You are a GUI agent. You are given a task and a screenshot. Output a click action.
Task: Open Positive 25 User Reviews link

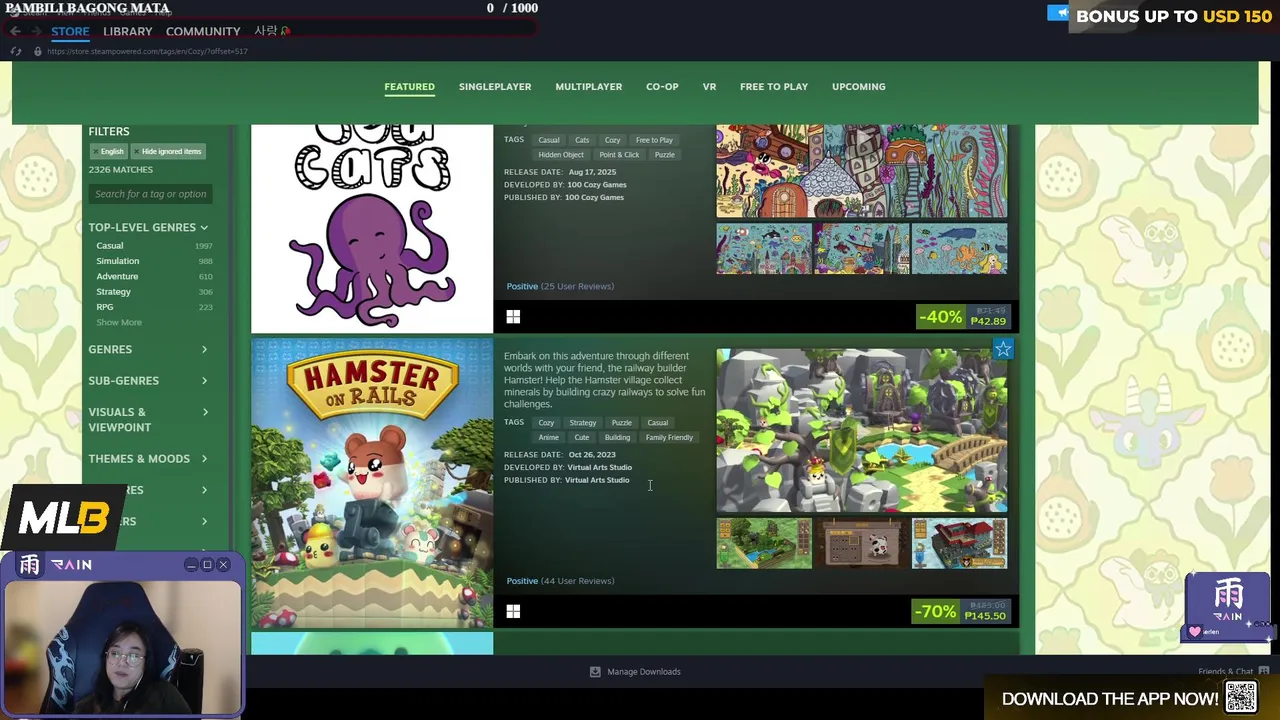pyautogui.click(x=560, y=287)
